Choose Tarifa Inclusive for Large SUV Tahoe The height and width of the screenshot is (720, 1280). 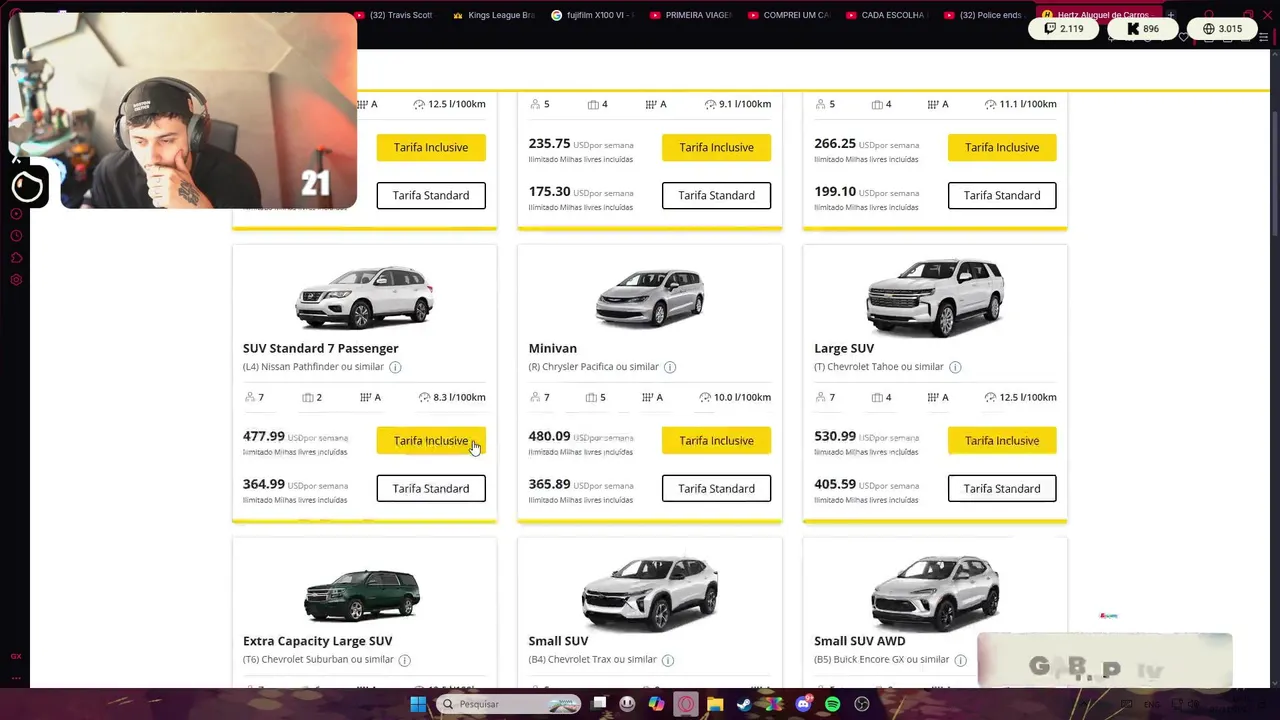coord(1002,441)
